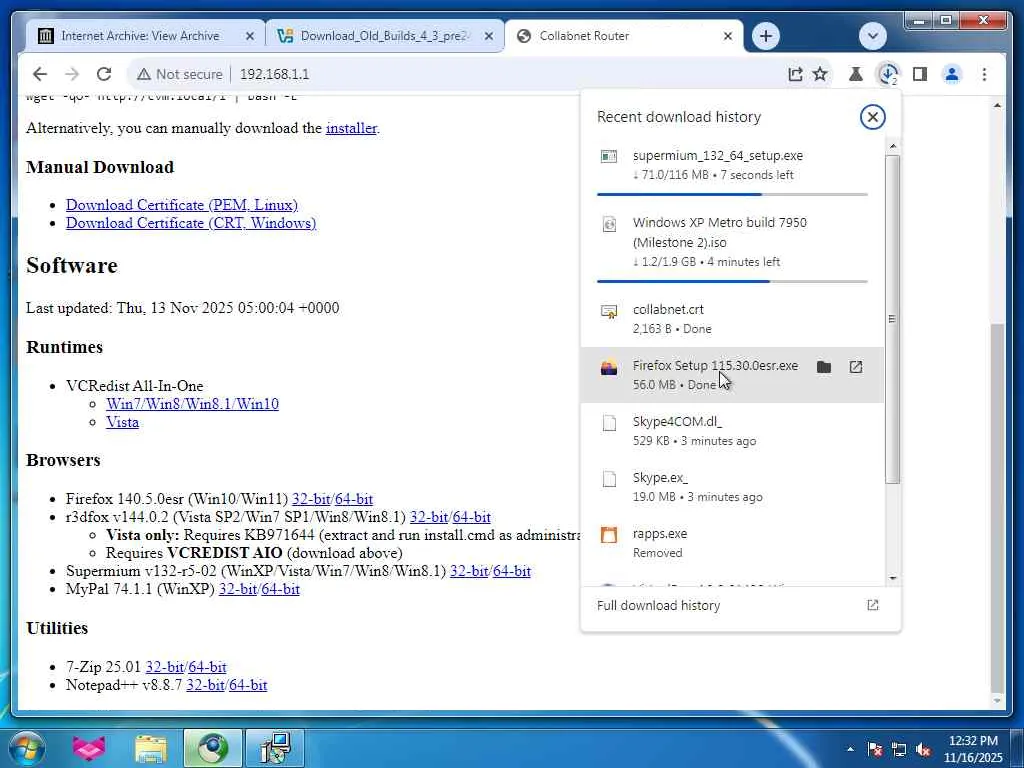Click supermium download progress bar
The width and height of the screenshot is (1024, 768).
(x=732, y=194)
